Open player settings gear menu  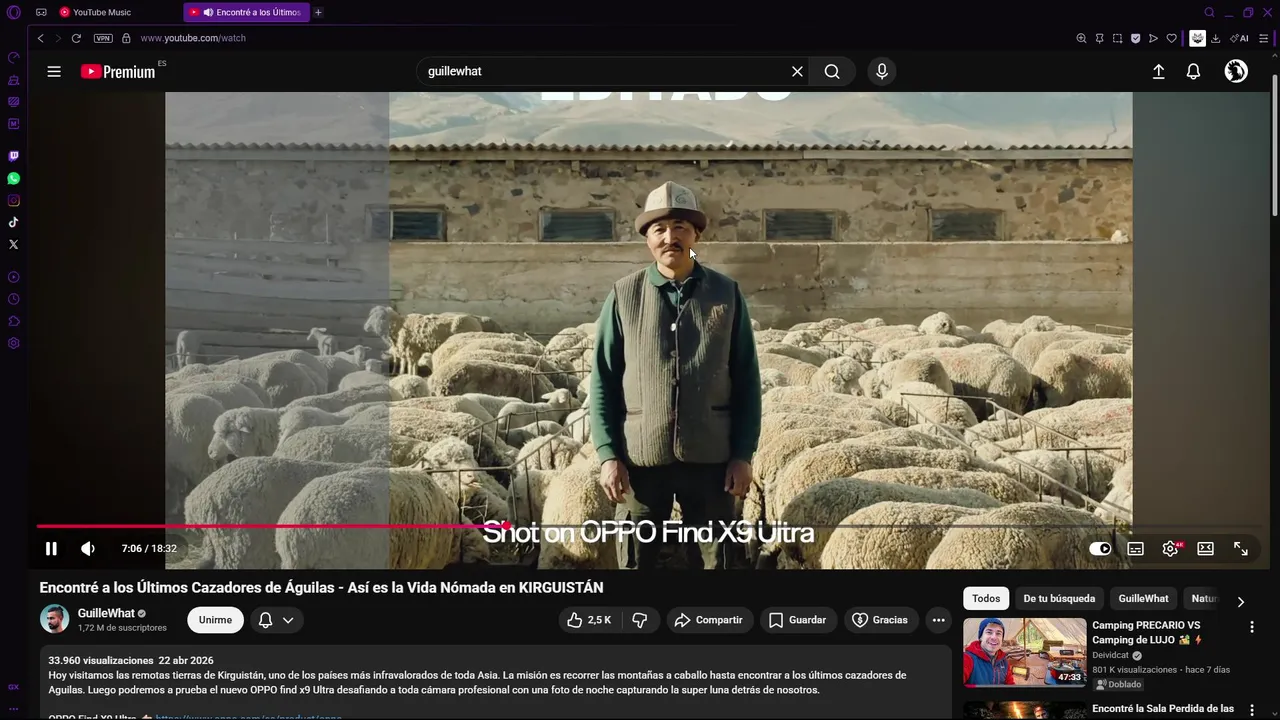pyautogui.click(x=1171, y=548)
